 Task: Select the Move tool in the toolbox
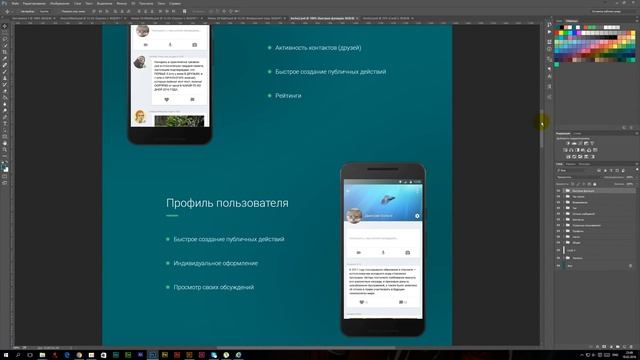point(5,26)
